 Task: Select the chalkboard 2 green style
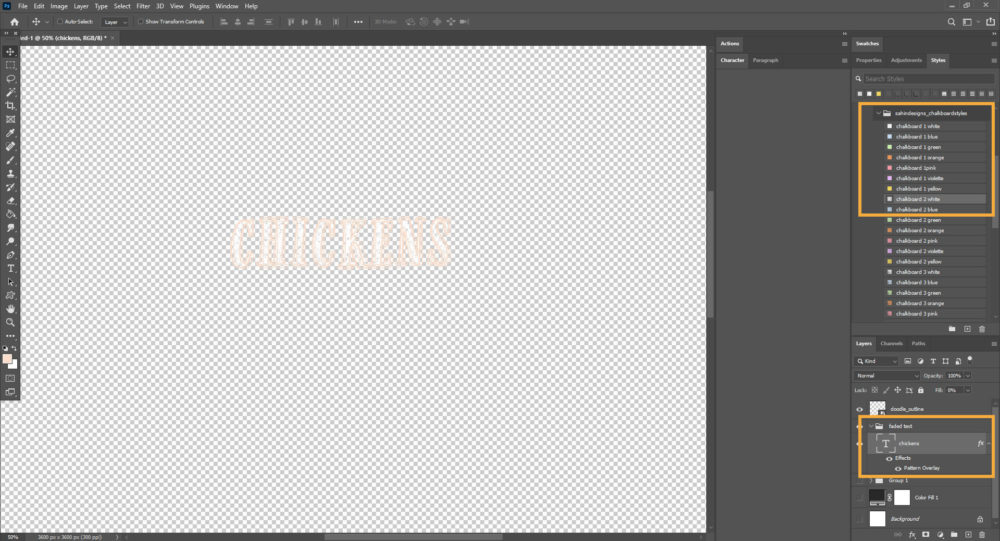click(x=918, y=220)
